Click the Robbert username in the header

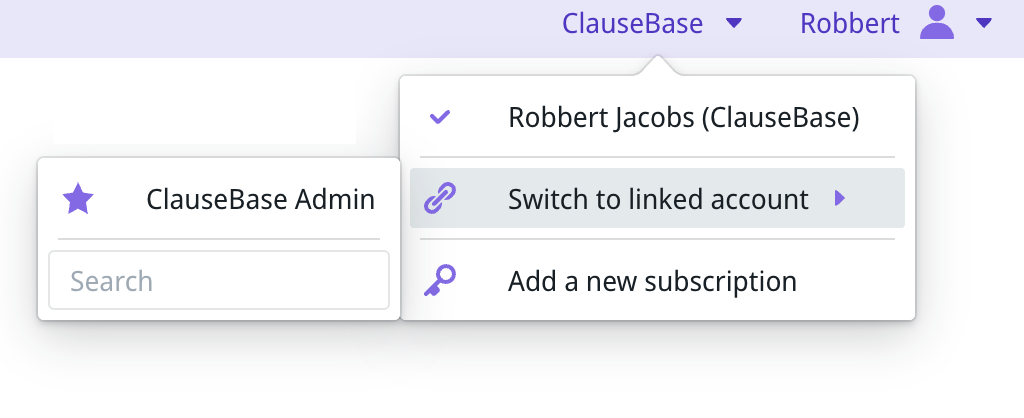(x=850, y=23)
